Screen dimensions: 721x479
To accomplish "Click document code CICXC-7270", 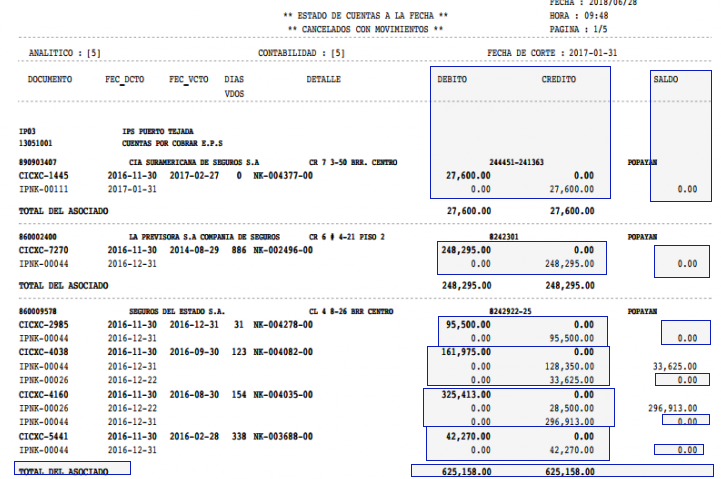I will click(43, 250).
